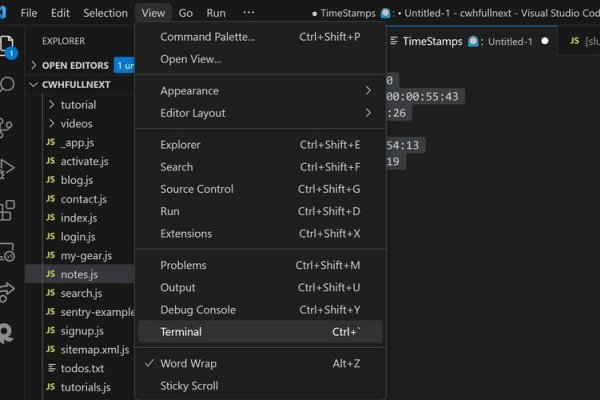Close the open View menu
Screen dimensions: 600x400
click(153, 13)
